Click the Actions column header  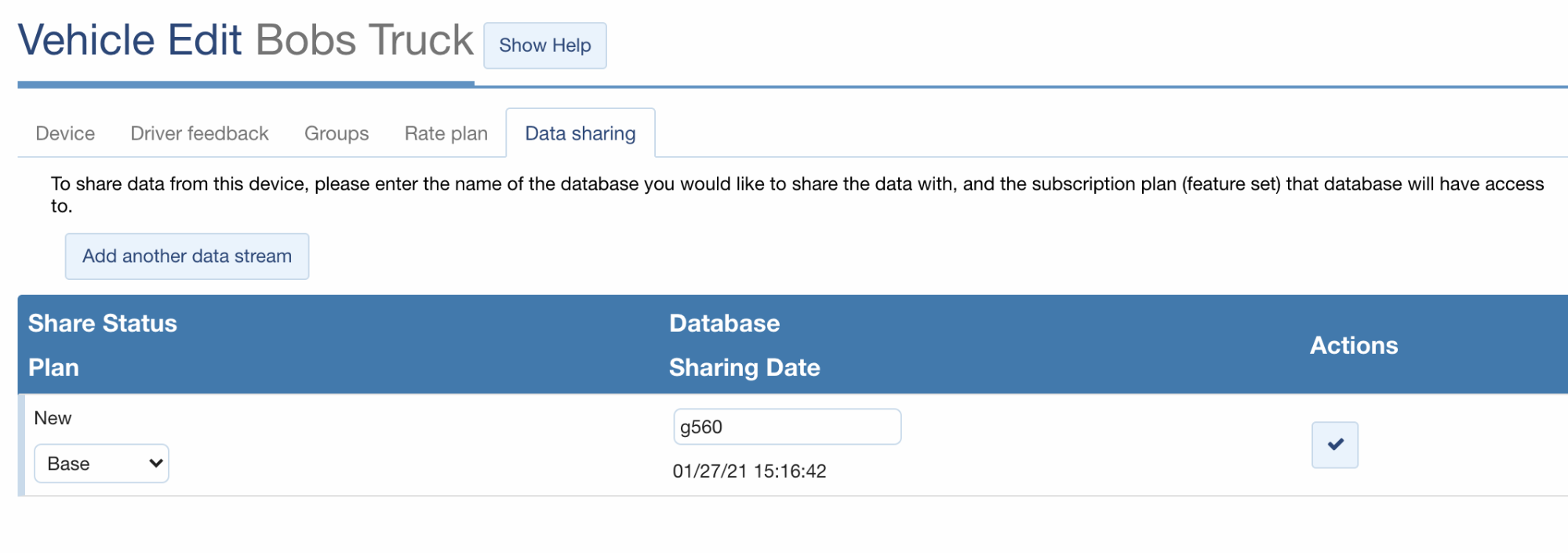[x=1354, y=345]
